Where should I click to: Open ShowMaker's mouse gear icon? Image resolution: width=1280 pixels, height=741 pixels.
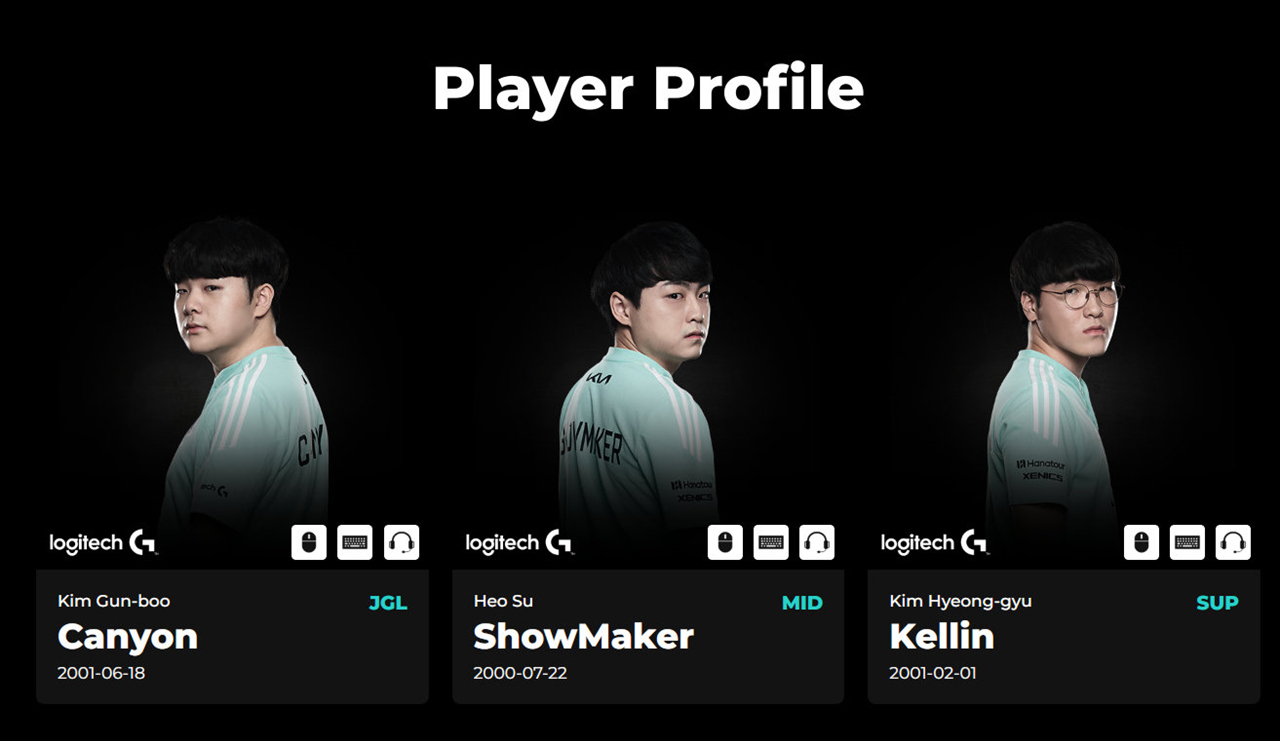tap(725, 542)
